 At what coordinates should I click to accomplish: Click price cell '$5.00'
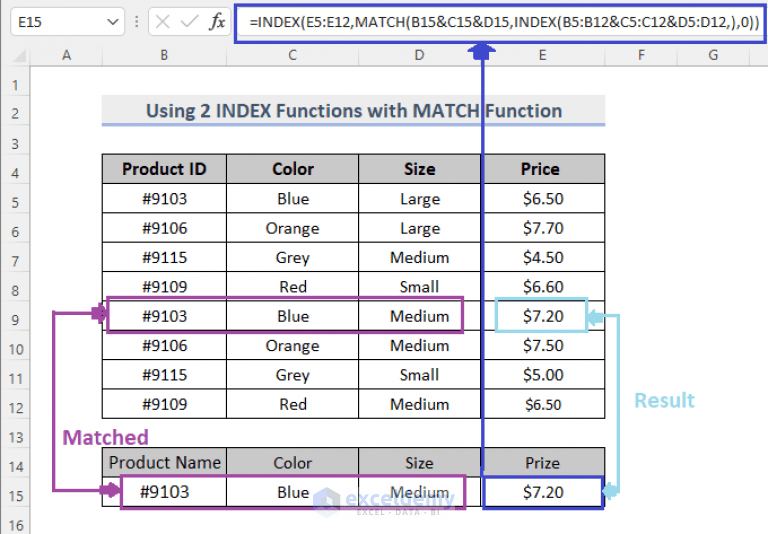click(x=543, y=375)
